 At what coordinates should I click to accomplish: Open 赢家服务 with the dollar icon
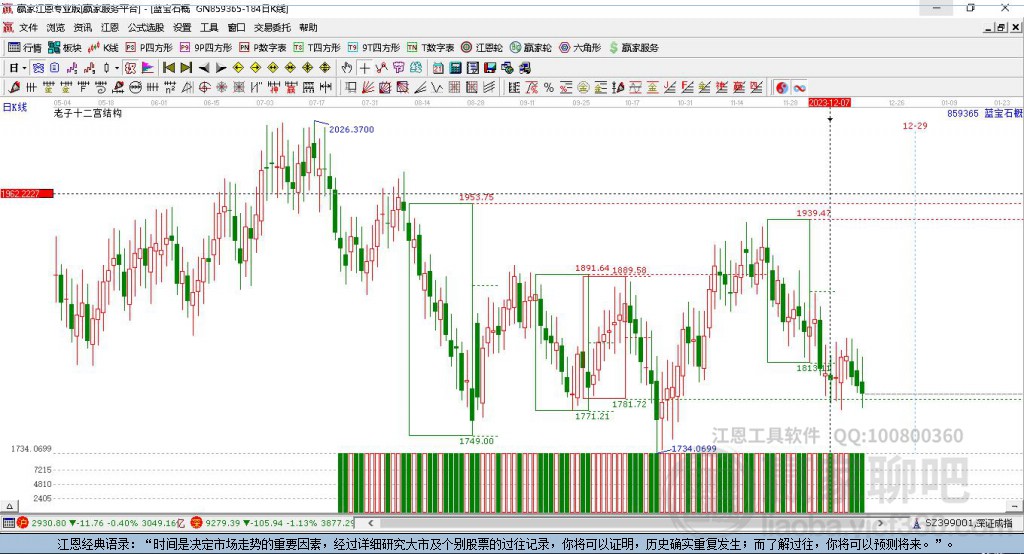pyautogui.click(x=633, y=48)
